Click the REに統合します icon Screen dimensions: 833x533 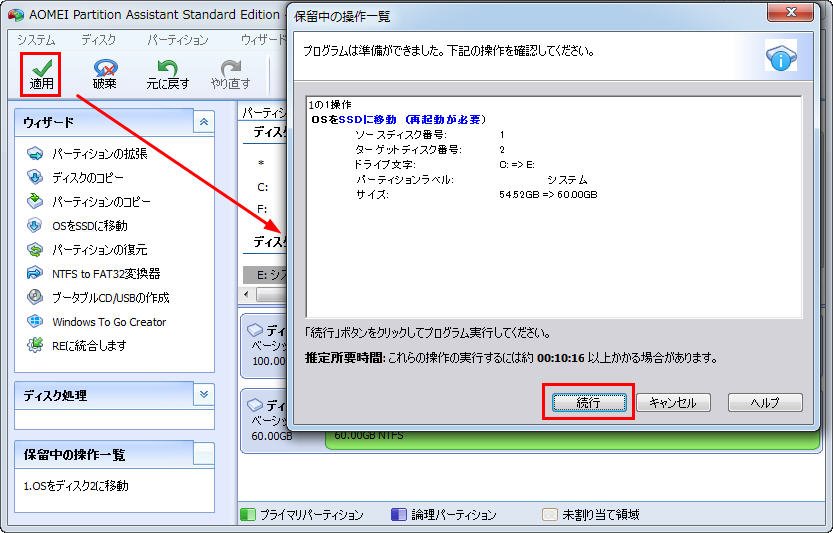[x=35, y=345]
